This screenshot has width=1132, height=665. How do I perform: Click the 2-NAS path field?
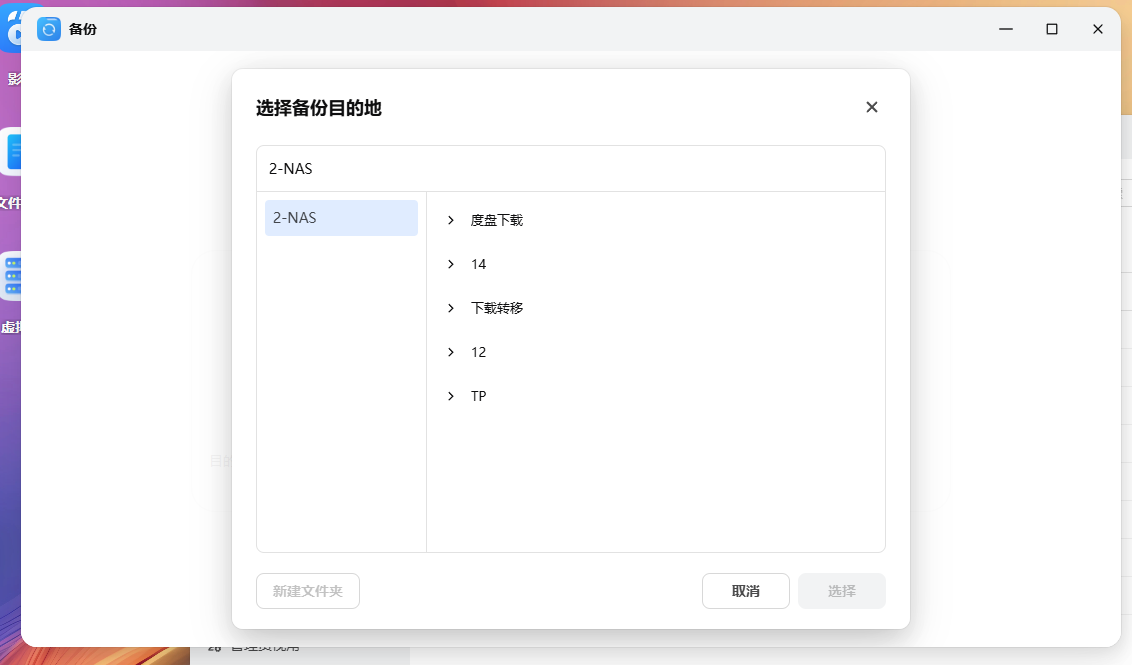(x=570, y=168)
